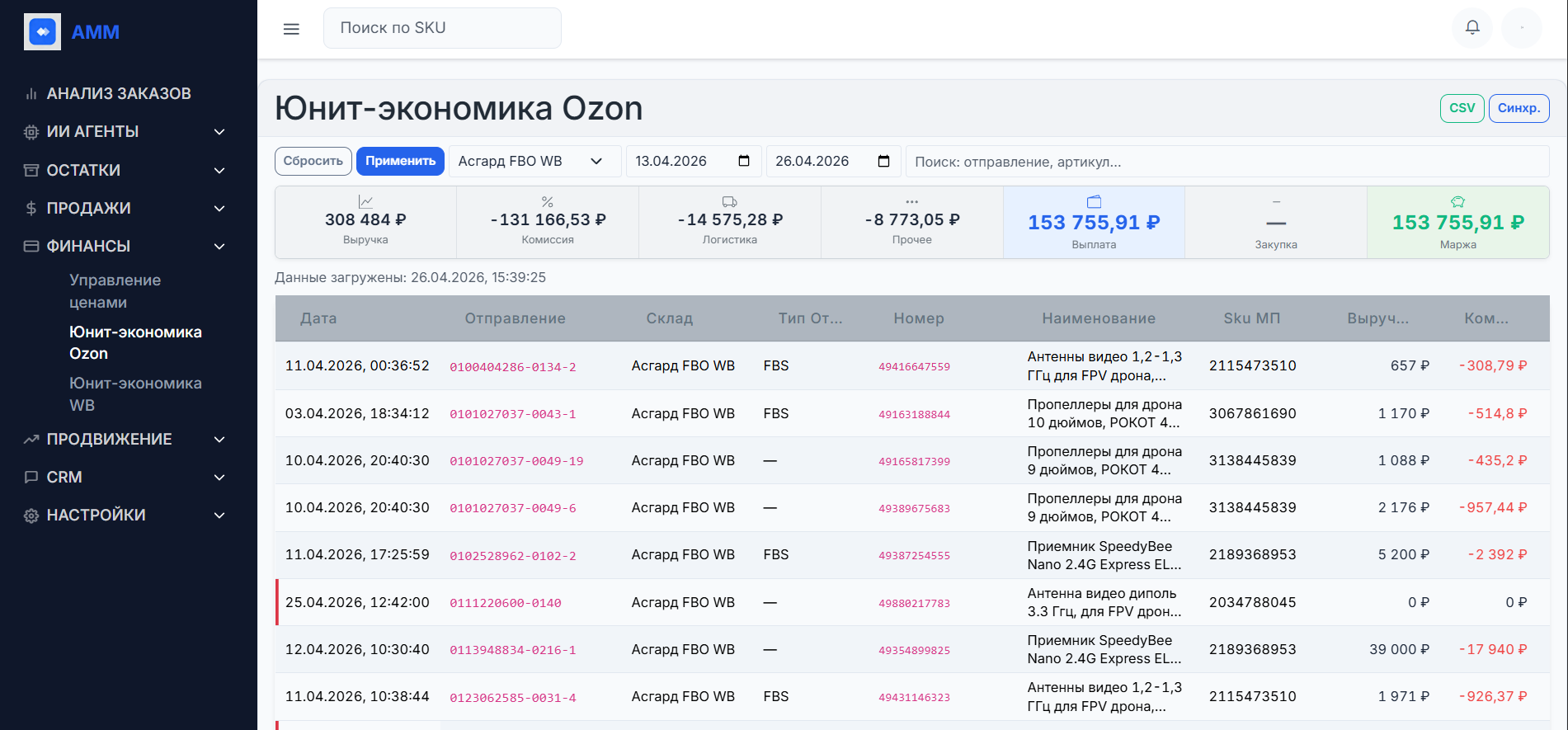The image size is (1568, 730).
Task: Open Анализ заказов section
Action: [119, 94]
